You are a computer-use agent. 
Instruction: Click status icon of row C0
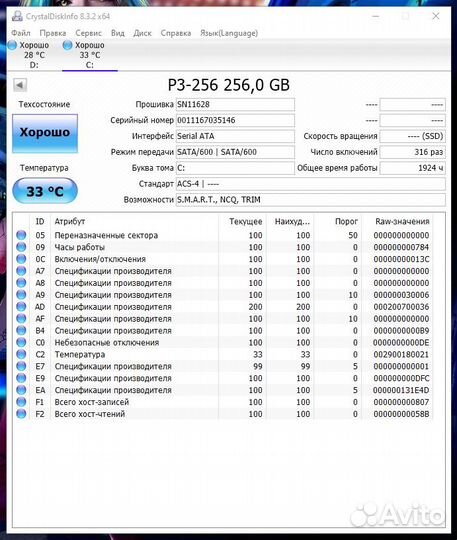tap(21, 342)
